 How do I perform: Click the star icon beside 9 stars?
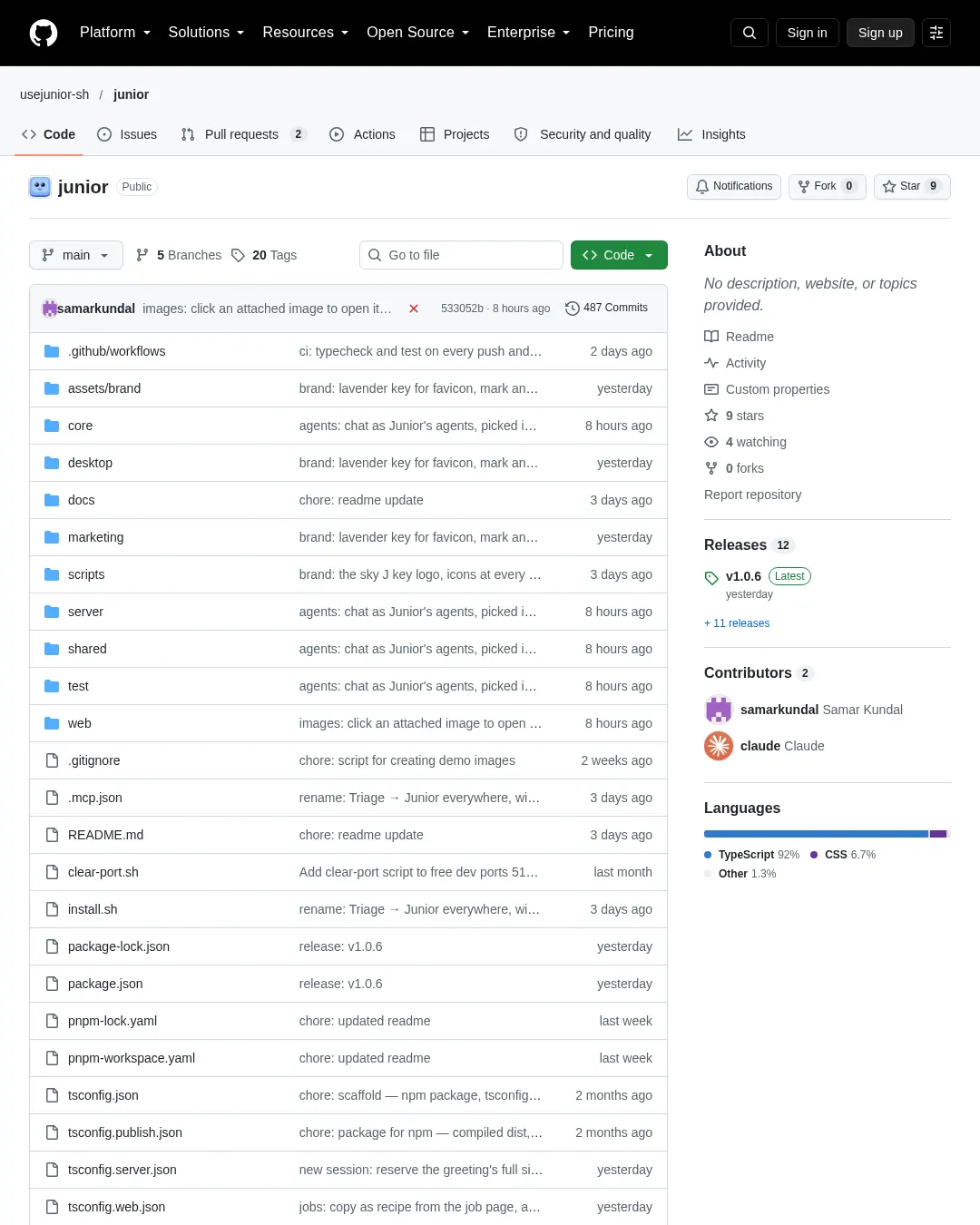coord(711,416)
